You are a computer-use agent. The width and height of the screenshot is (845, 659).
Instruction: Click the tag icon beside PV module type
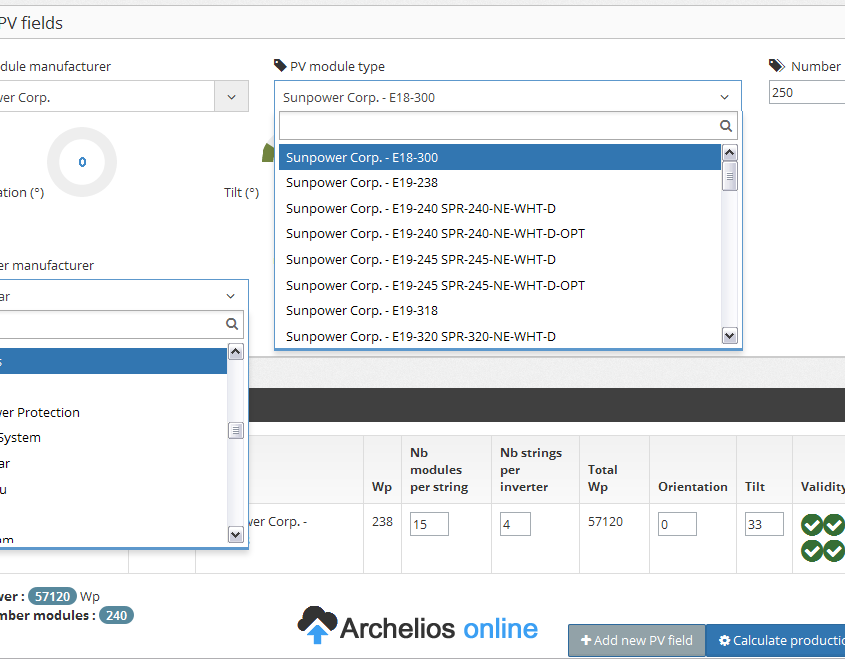tap(280, 66)
